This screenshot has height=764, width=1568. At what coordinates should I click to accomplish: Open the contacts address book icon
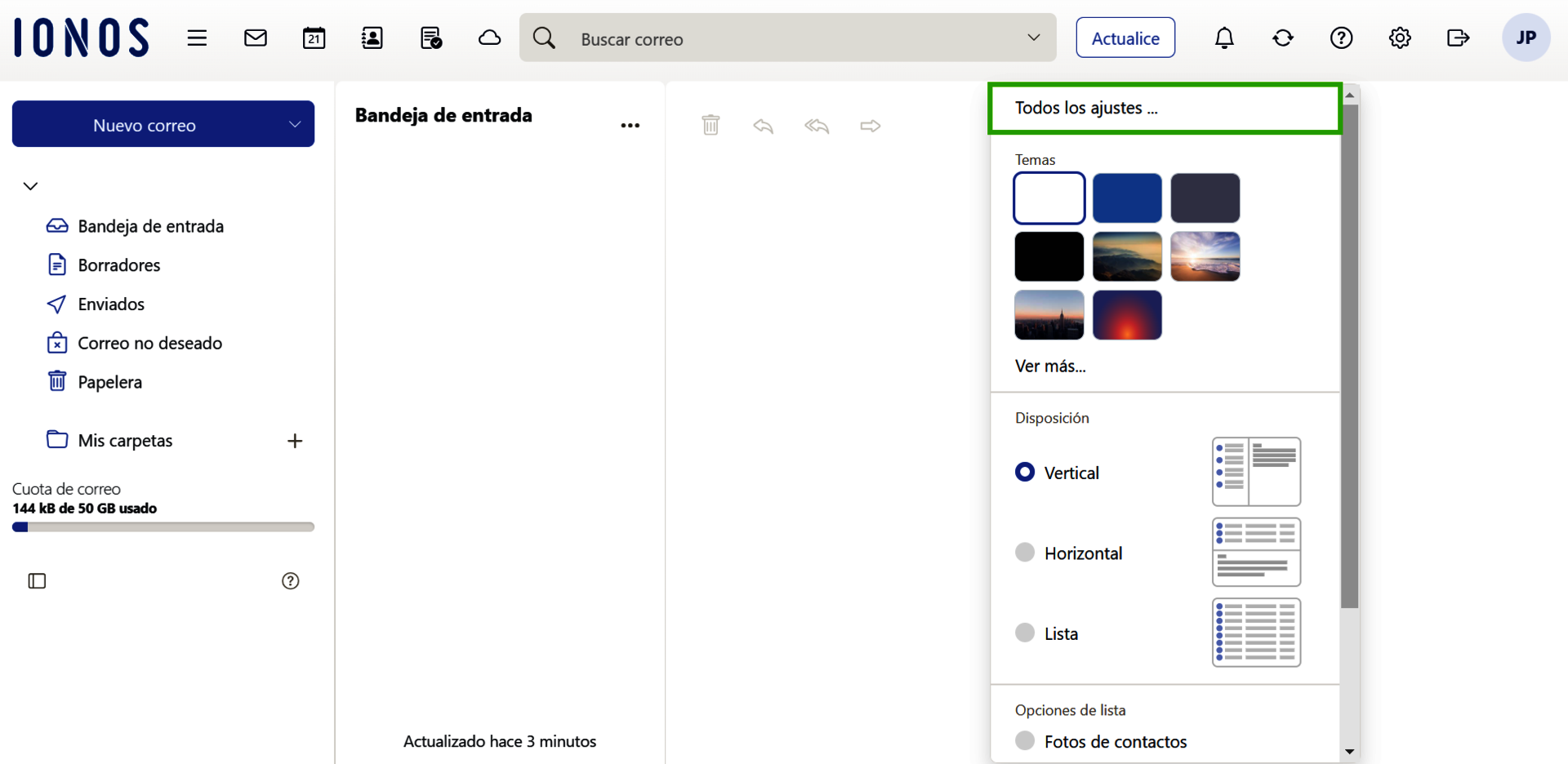coord(372,38)
